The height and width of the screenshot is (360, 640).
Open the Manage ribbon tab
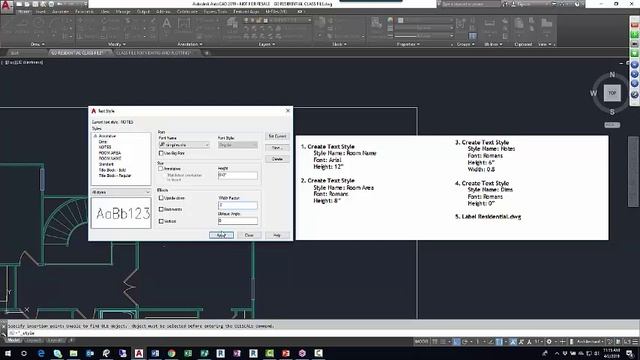(123, 11)
